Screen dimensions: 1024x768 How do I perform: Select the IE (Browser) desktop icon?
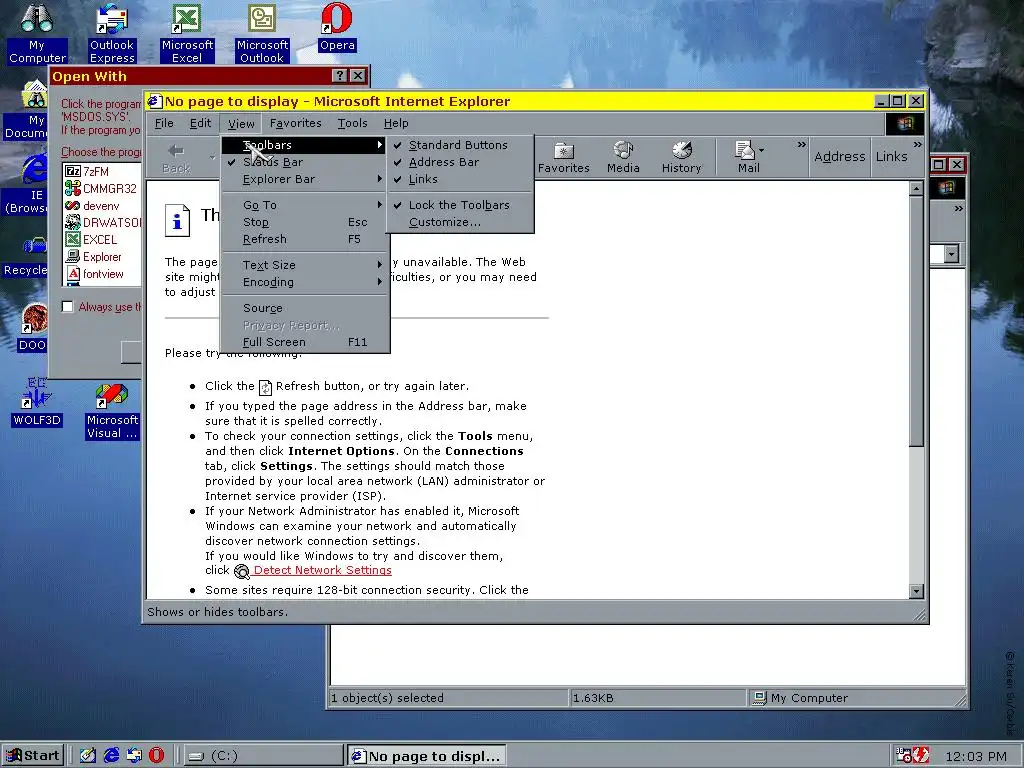pyautogui.click(x=26, y=184)
